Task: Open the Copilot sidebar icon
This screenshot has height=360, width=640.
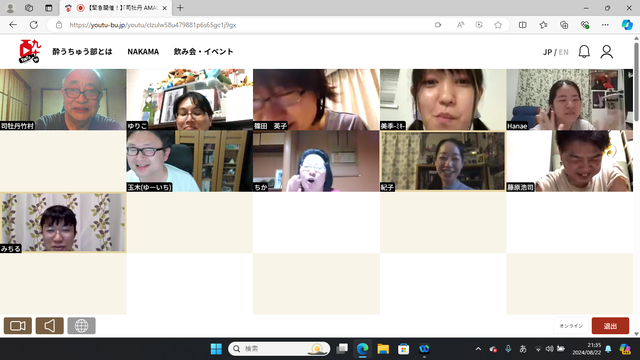Action: [x=627, y=25]
